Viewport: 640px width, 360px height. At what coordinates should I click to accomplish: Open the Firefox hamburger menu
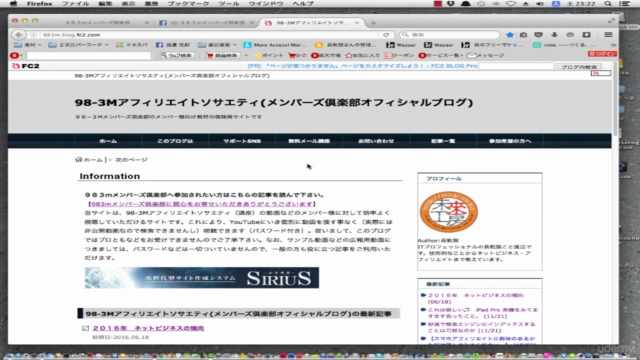click(x=608, y=35)
